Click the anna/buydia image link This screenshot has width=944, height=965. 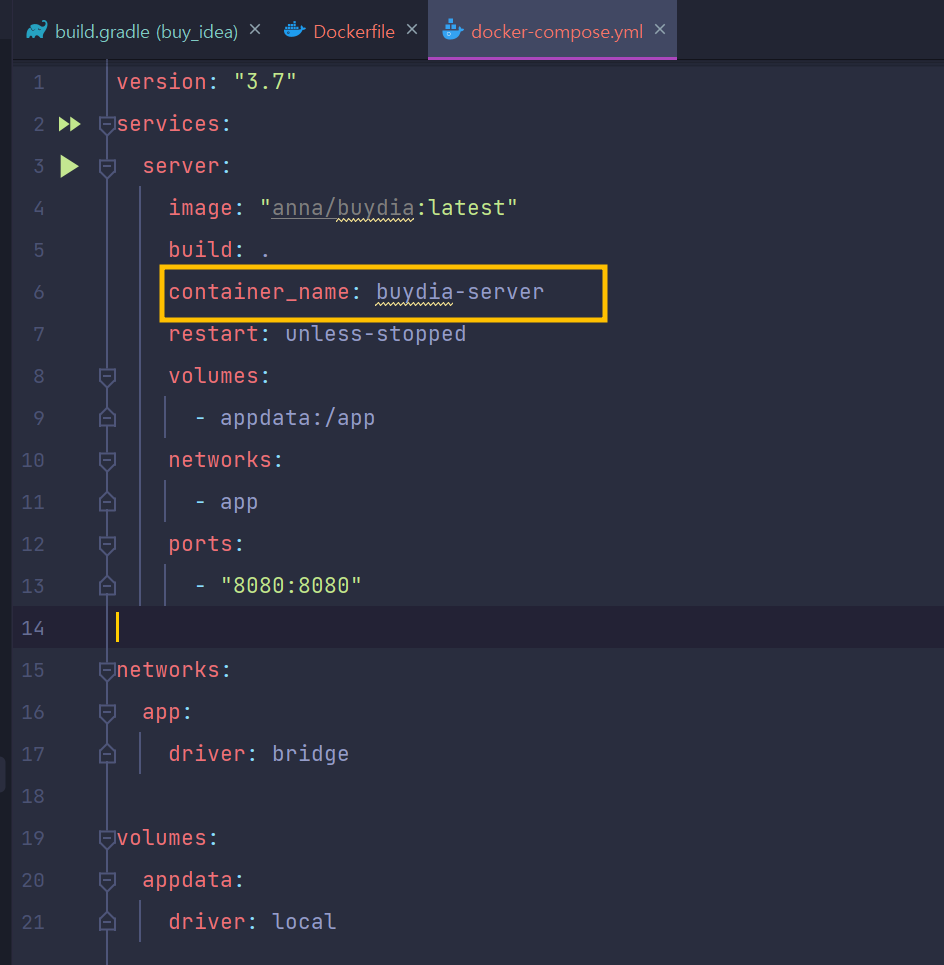tap(343, 208)
